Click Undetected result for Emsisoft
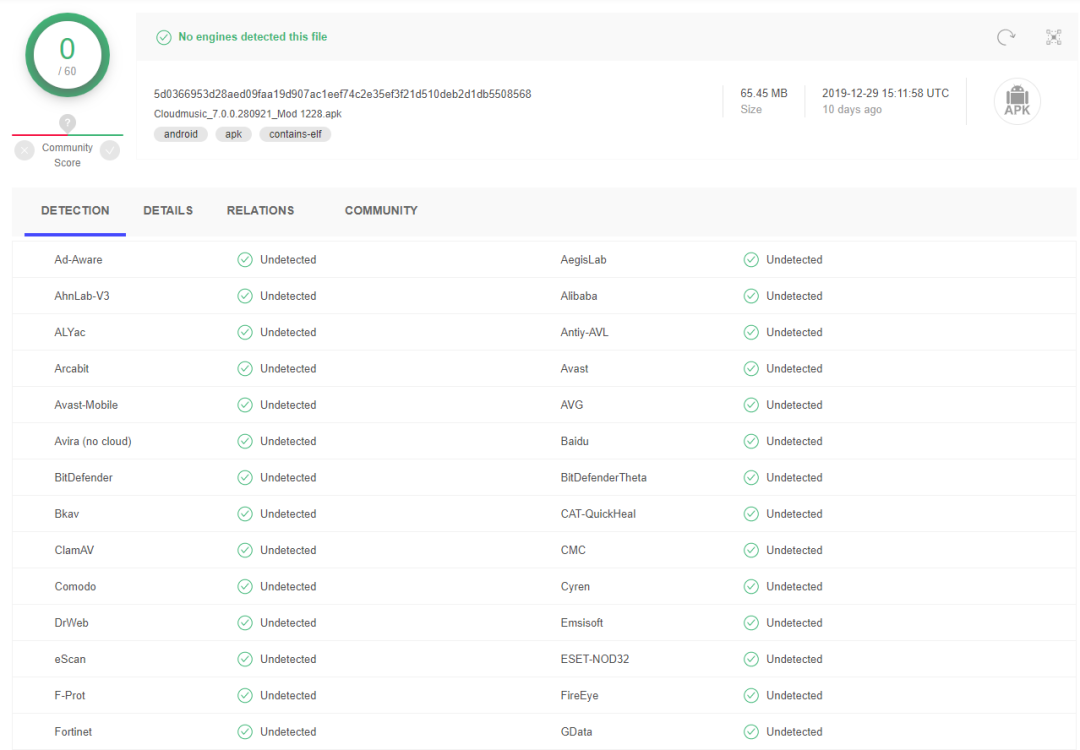 [x=794, y=623]
